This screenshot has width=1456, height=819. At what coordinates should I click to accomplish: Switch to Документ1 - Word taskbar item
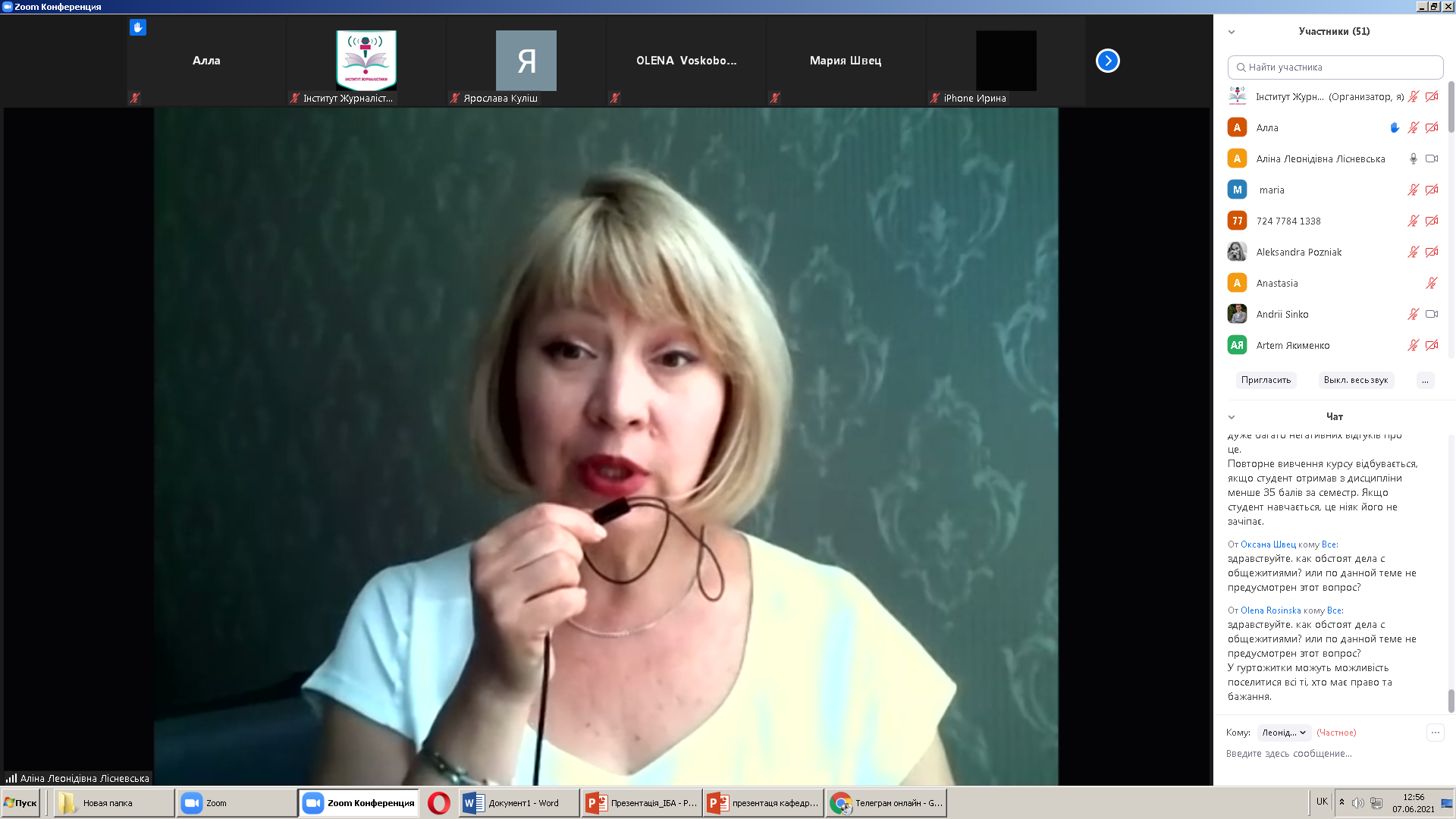pyautogui.click(x=519, y=803)
